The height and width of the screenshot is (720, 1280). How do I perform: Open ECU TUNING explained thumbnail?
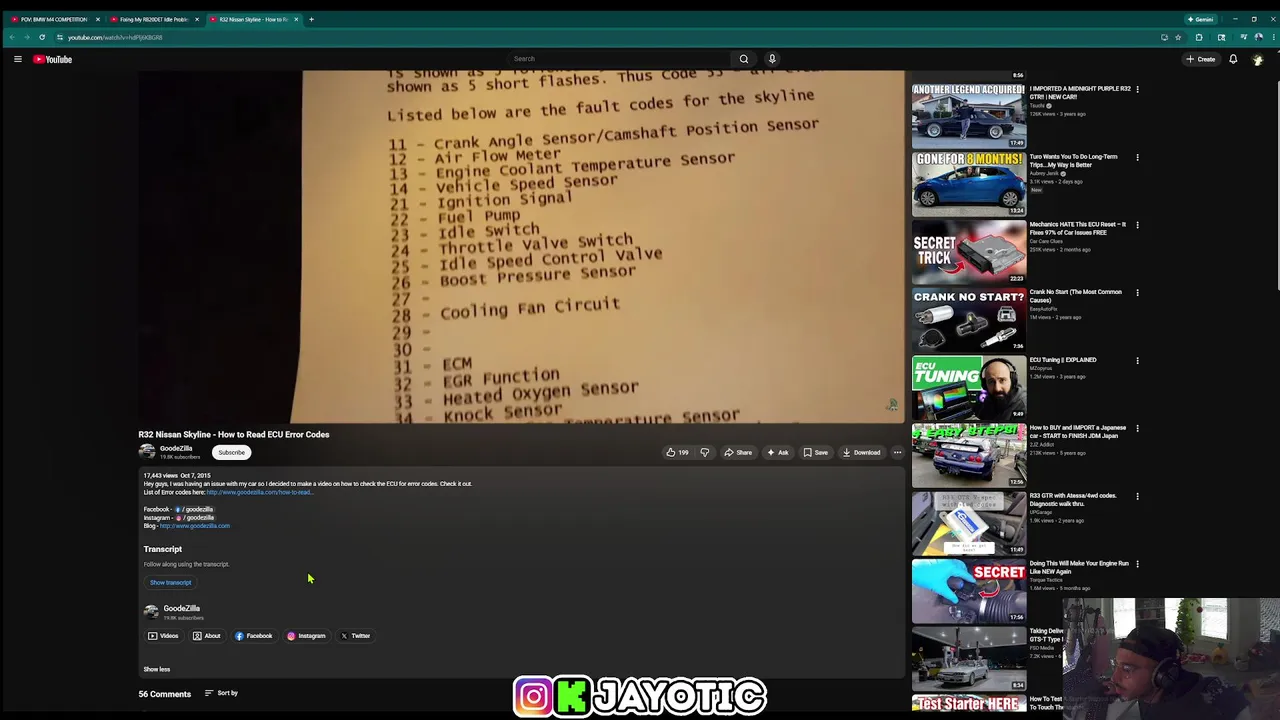(968, 387)
